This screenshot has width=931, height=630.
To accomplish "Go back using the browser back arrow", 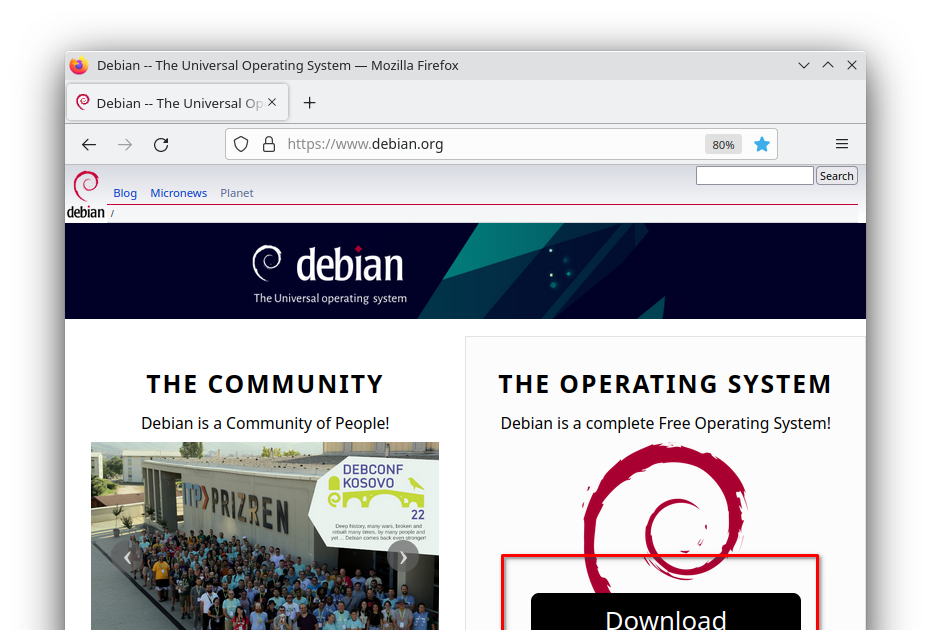I will click(89, 144).
